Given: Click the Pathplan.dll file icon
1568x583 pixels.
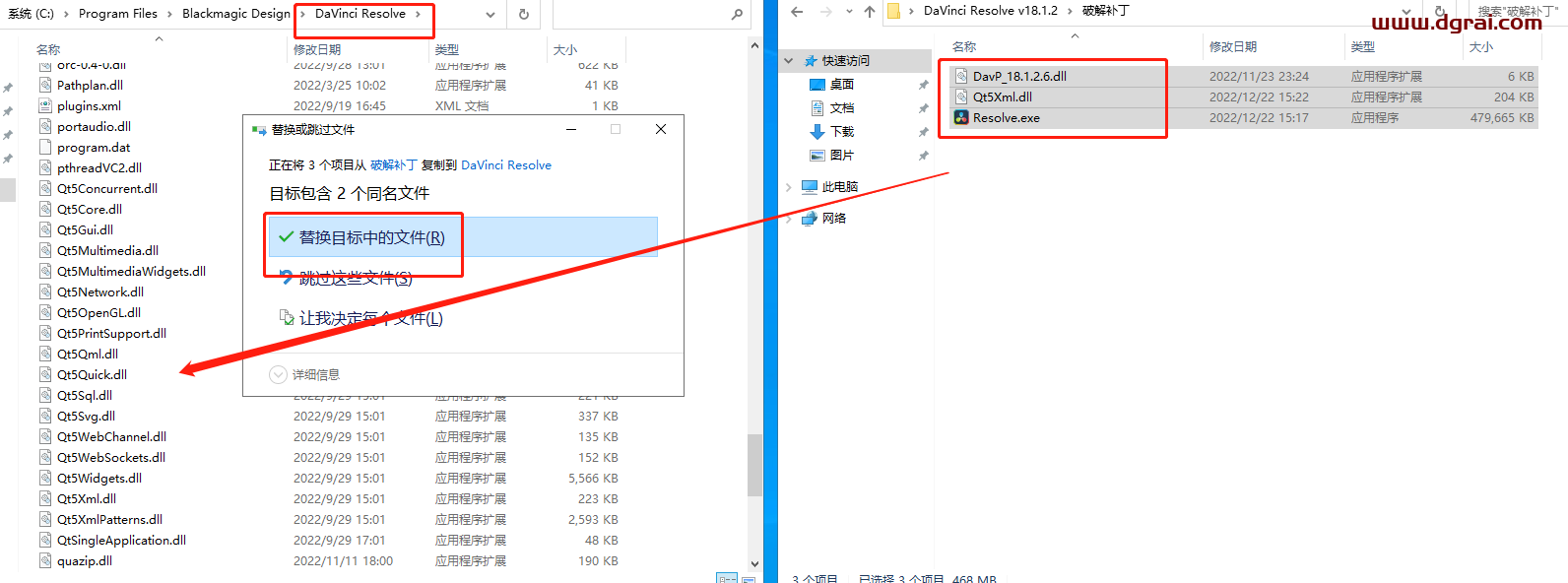Looking at the screenshot, I should tap(45, 85).
